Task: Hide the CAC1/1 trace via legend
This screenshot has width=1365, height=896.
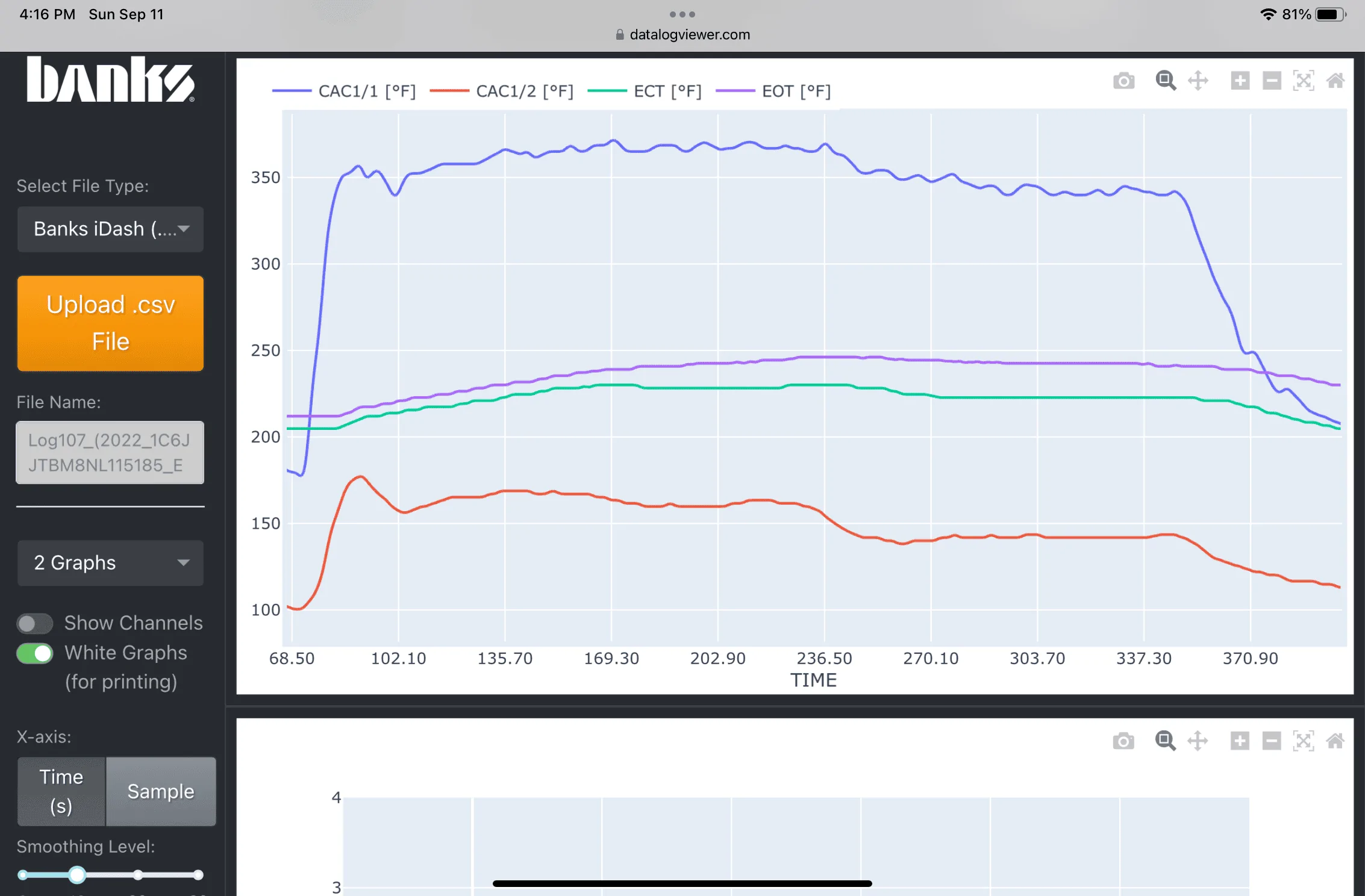Action: (x=344, y=91)
